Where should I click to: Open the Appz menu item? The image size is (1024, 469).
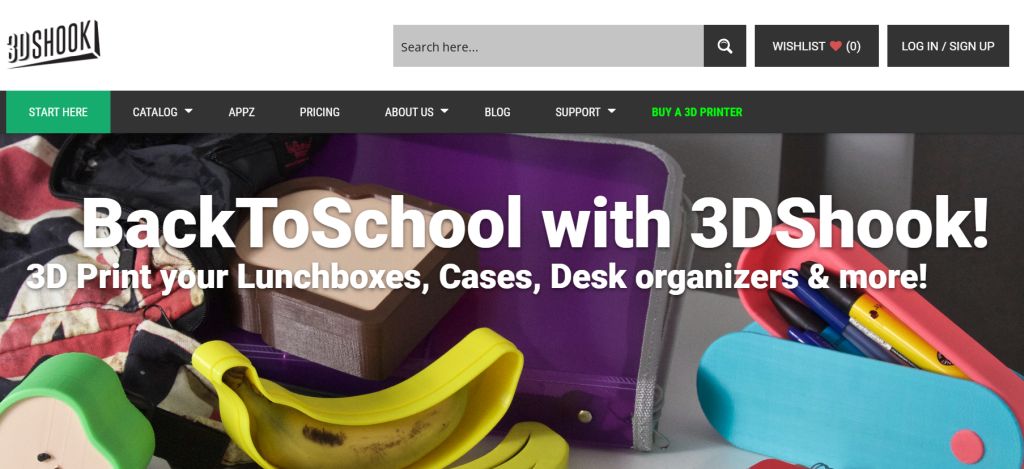(x=242, y=112)
